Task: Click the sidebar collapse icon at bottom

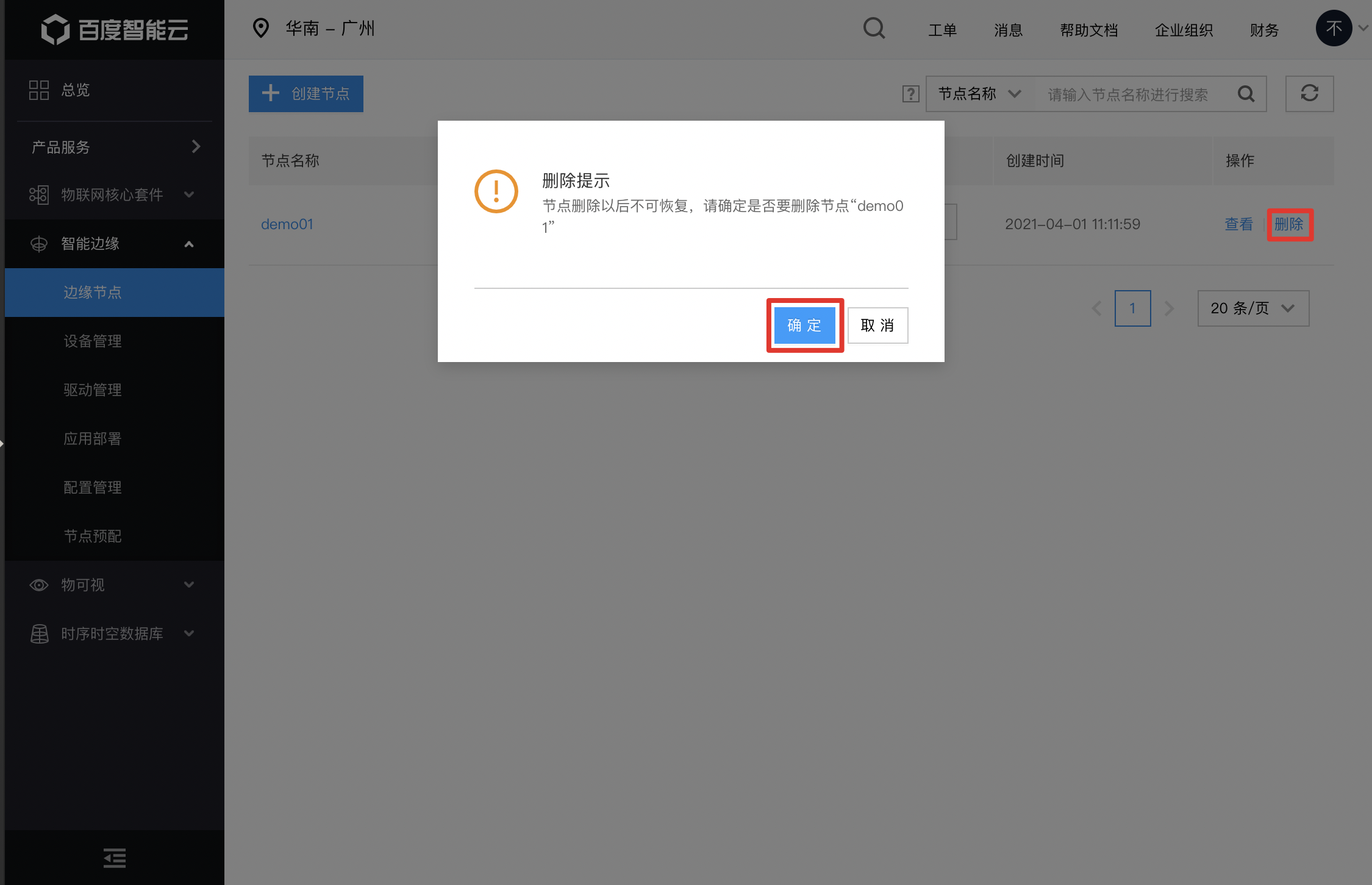Action: (114, 858)
